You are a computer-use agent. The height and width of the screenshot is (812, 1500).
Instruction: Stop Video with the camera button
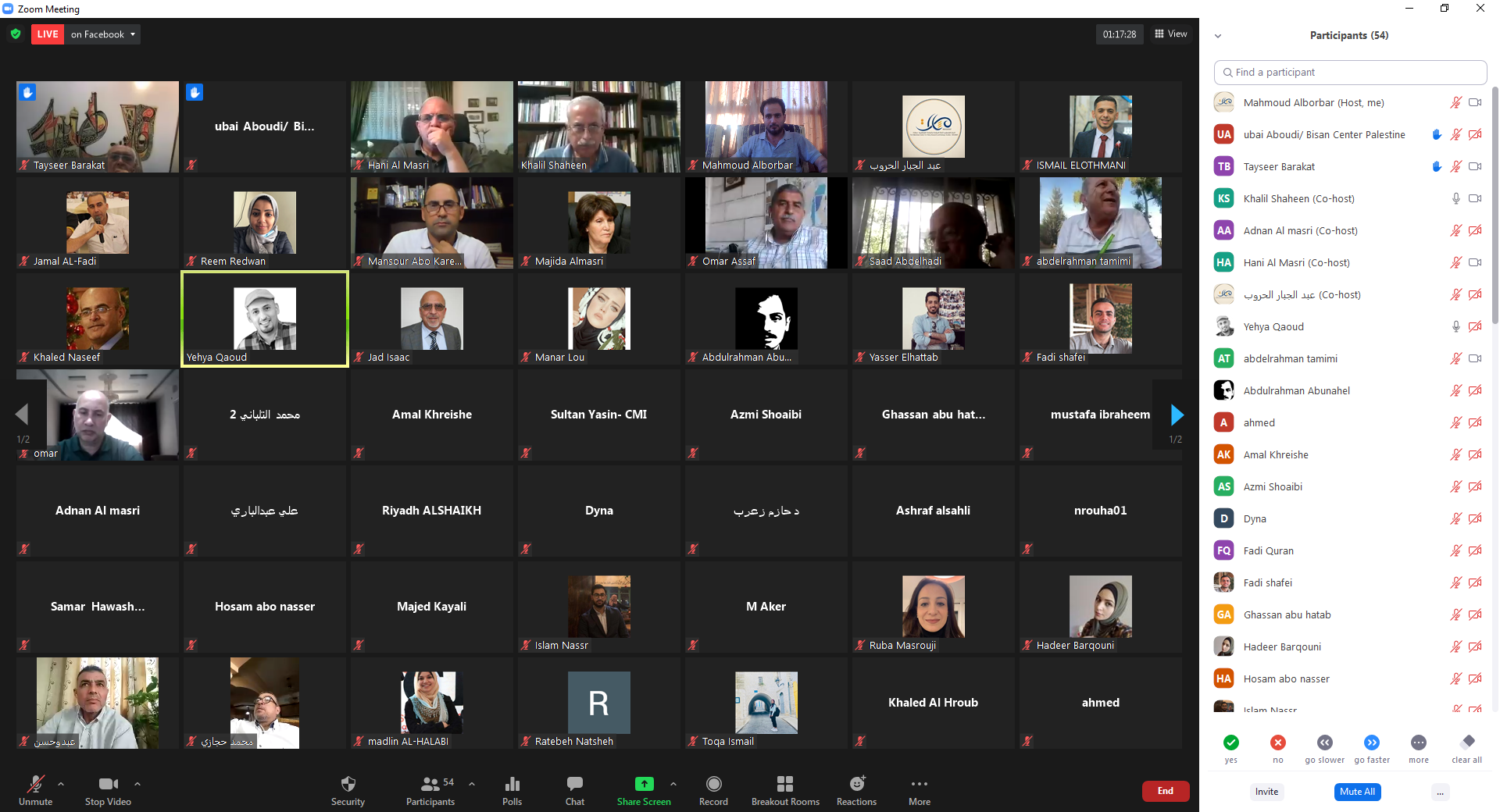pos(108,785)
